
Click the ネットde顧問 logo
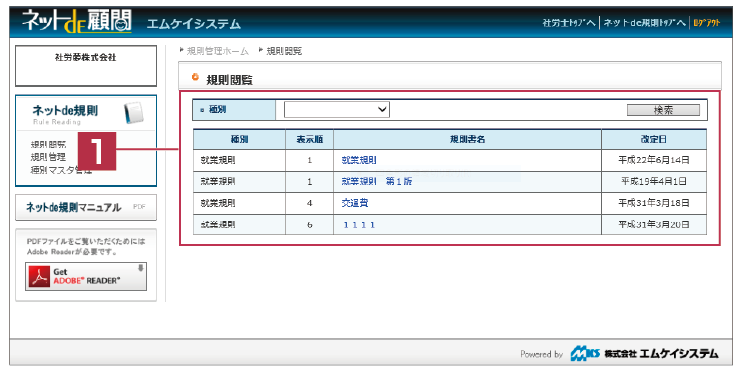point(77,22)
